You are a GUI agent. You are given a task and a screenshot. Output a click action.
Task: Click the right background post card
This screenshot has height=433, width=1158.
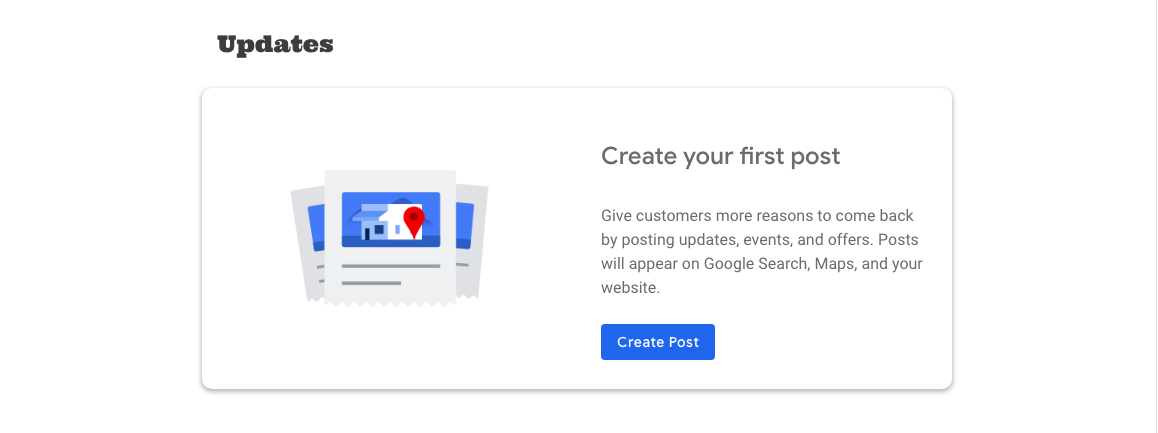click(x=471, y=241)
